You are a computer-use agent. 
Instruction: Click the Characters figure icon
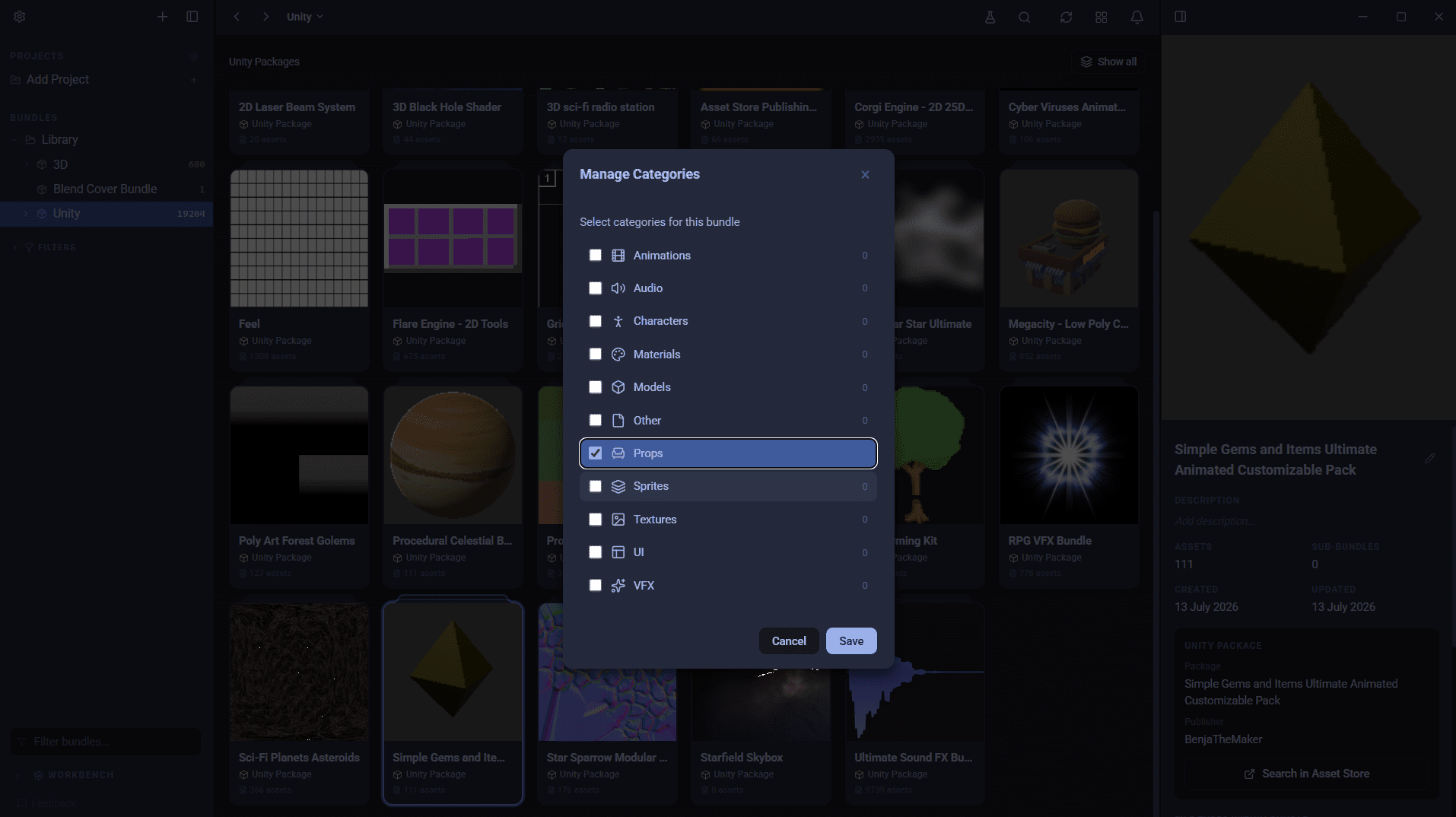[x=618, y=321]
